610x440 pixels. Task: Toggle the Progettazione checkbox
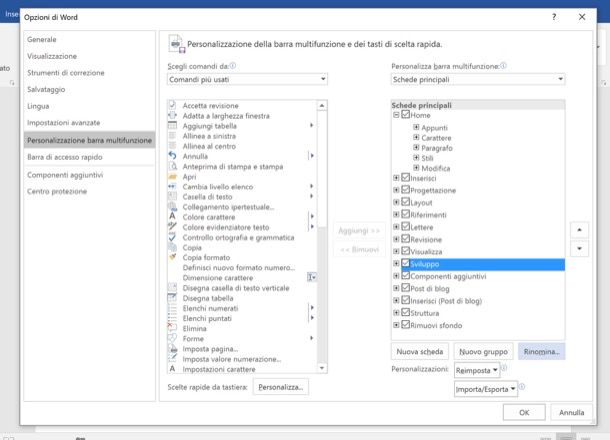click(405, 189)
